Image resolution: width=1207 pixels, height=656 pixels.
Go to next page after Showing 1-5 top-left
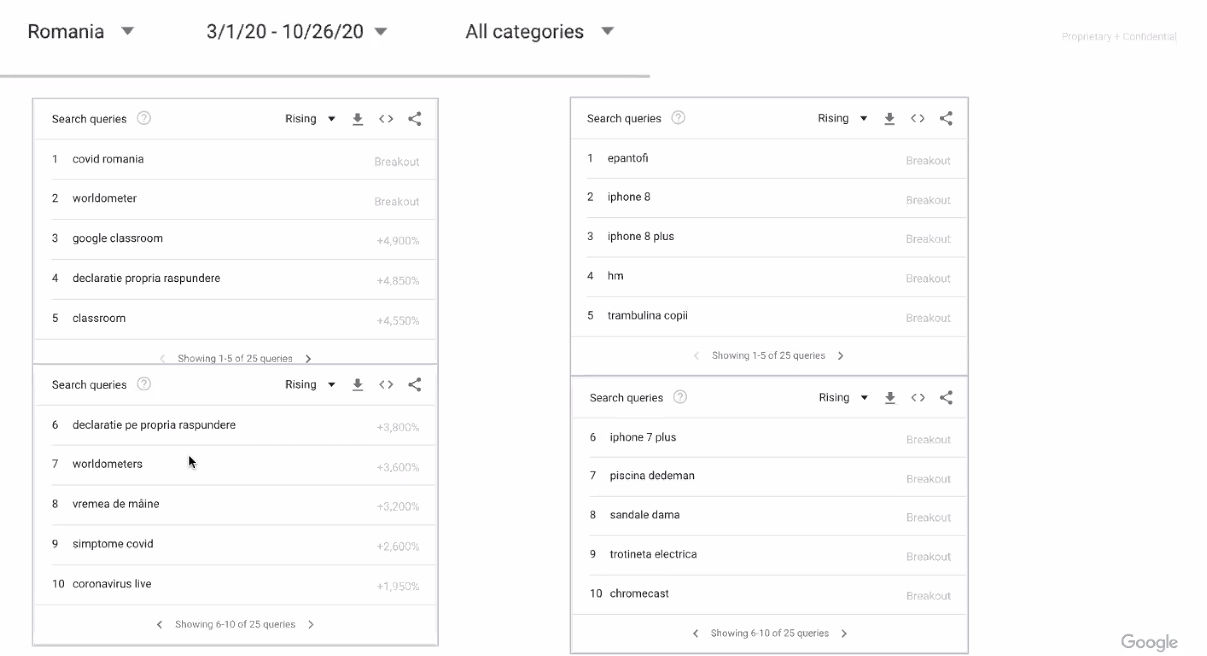point(308,358)
